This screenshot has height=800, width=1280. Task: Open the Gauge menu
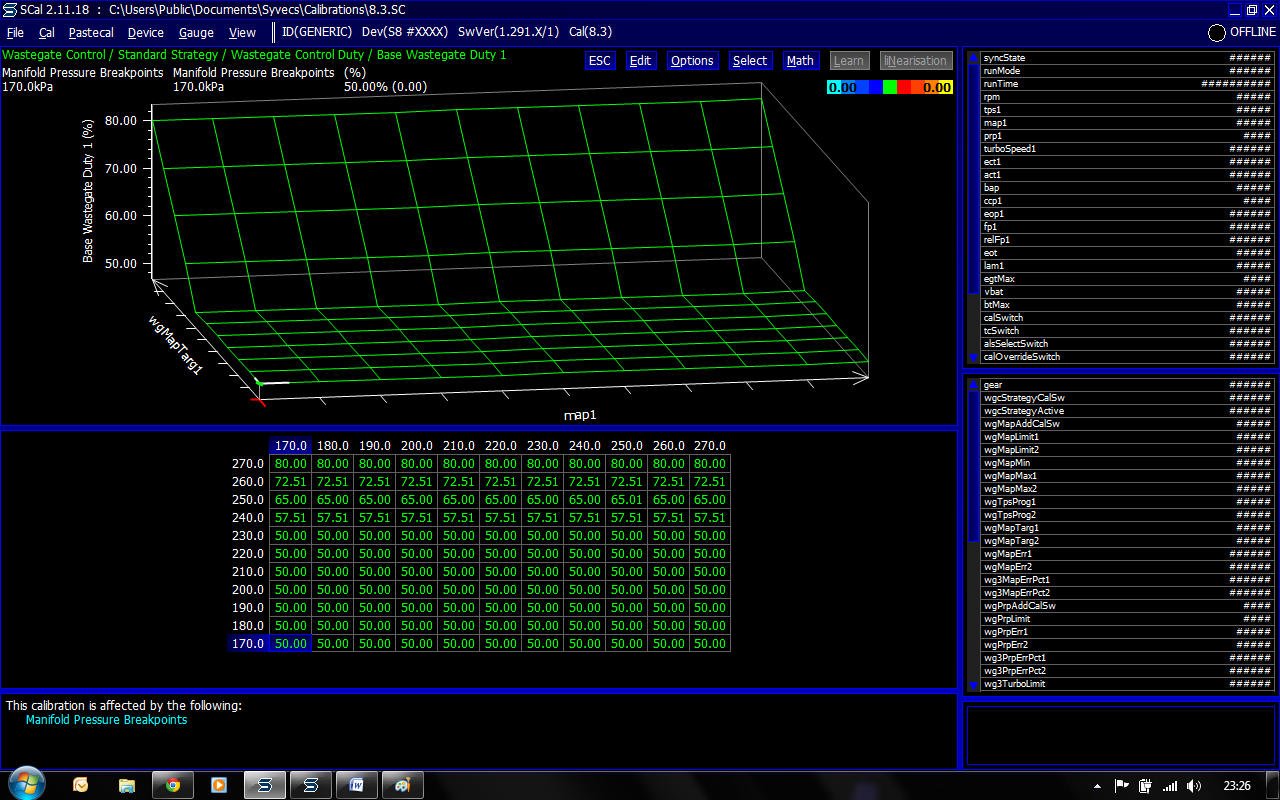(196, 32)
